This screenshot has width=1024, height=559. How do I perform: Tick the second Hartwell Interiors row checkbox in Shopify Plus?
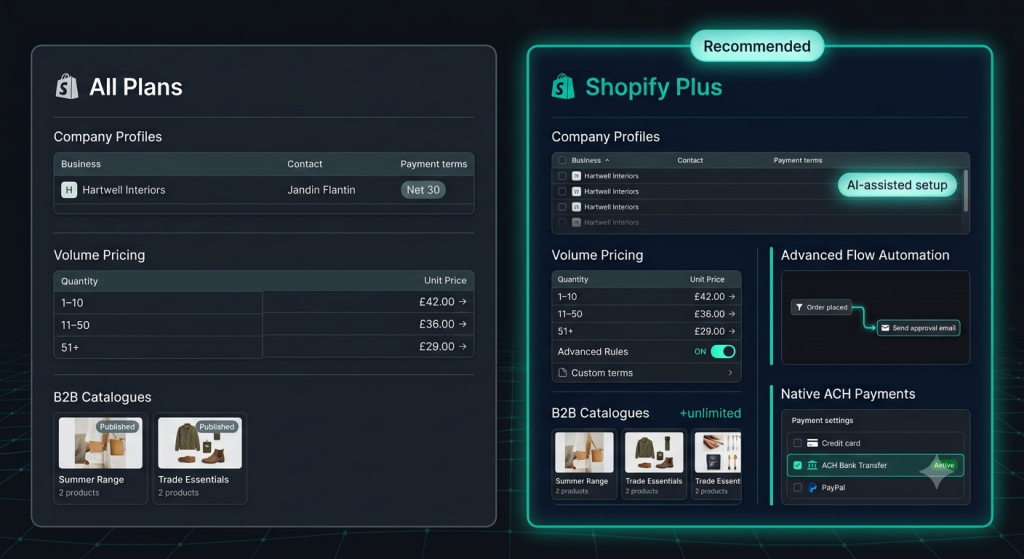(x=562, y=191)
